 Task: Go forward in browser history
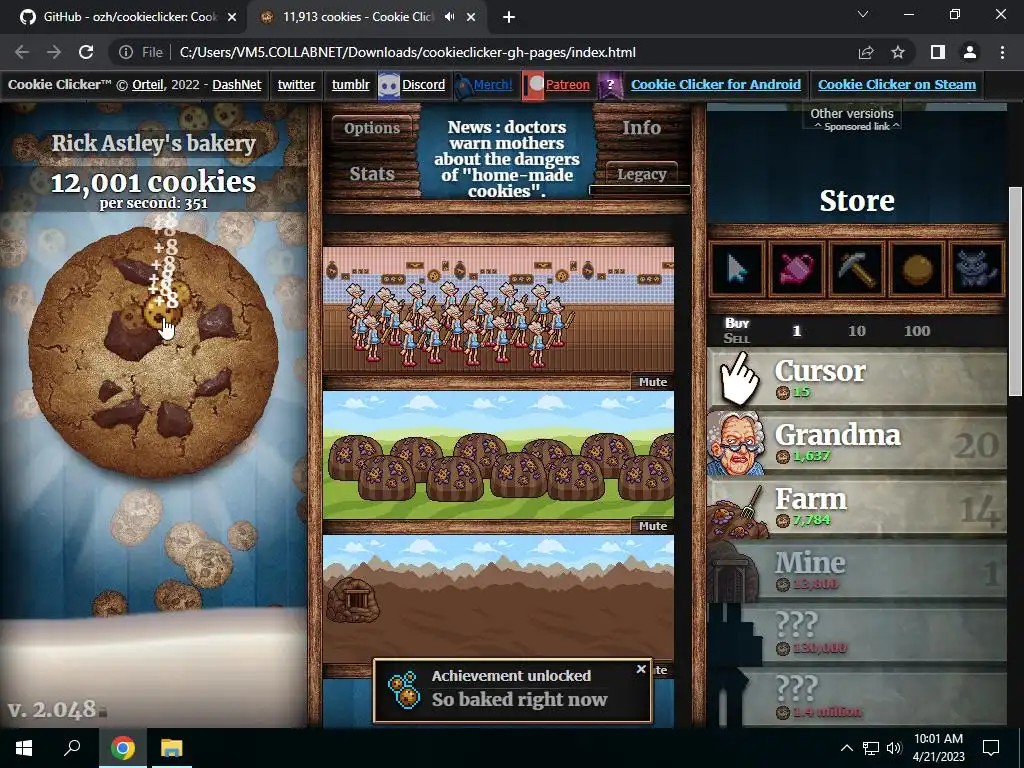pos(54,52)
